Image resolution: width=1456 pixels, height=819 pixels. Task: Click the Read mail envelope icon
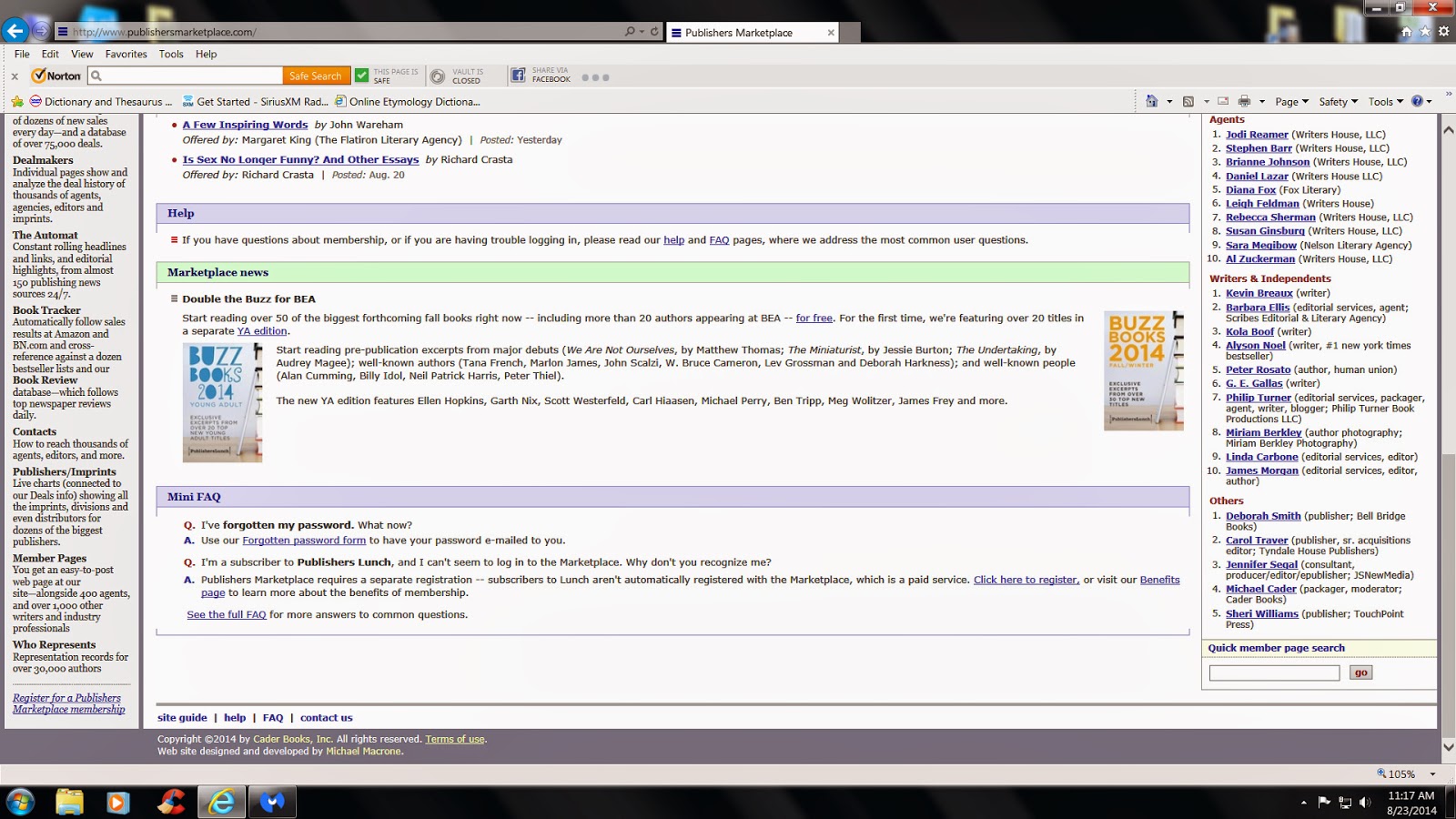[x=1223, y=101]
